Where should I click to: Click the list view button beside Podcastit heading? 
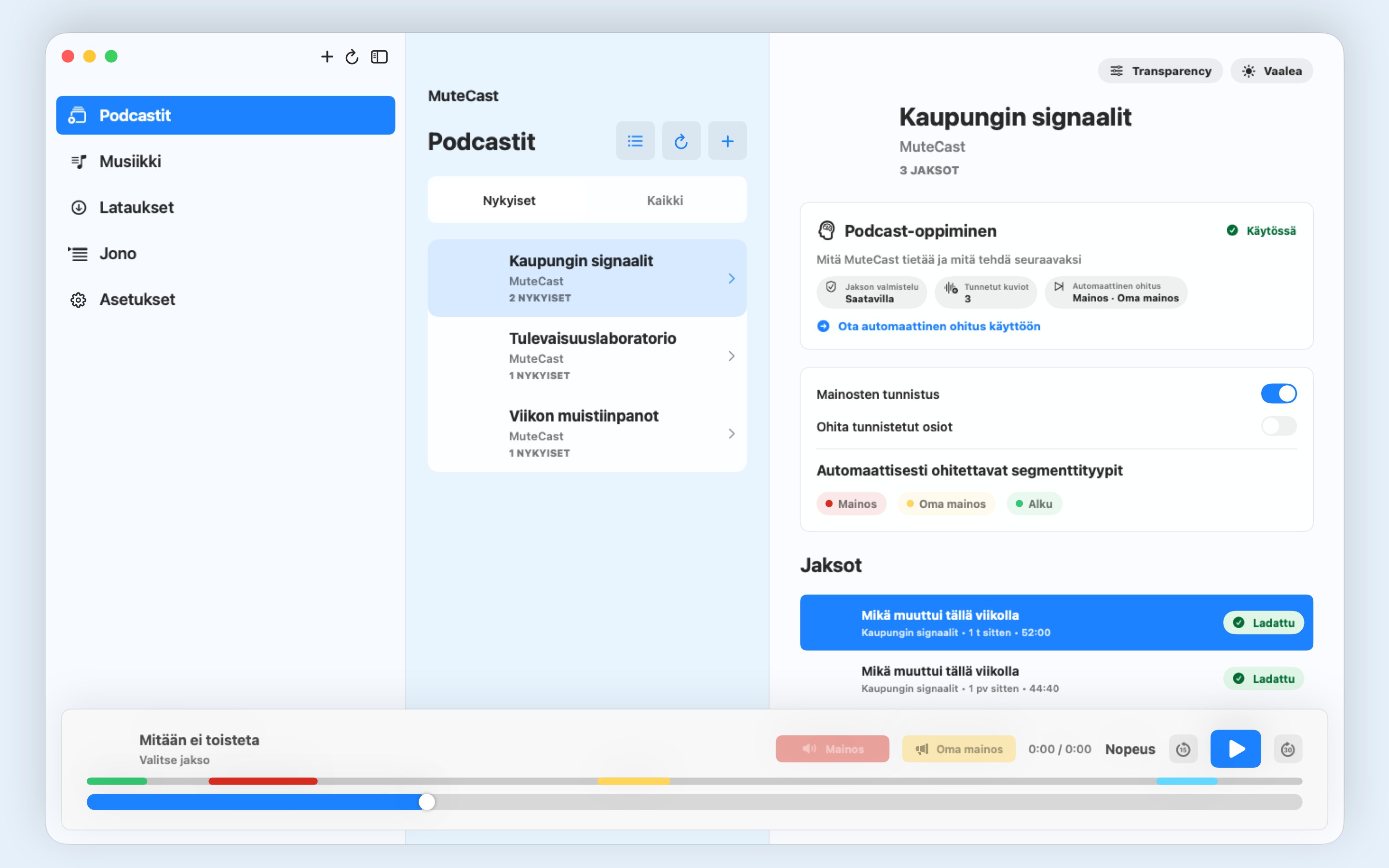tap(635, 141)
